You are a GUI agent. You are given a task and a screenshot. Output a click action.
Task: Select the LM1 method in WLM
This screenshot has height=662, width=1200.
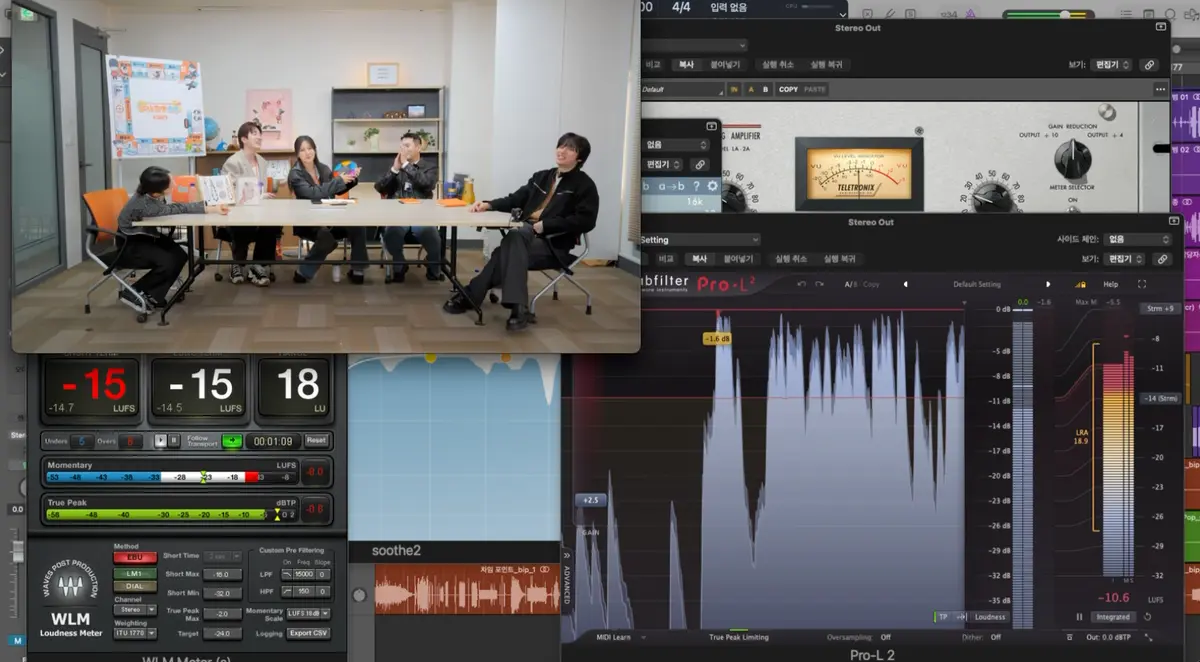tap(134, 573)
